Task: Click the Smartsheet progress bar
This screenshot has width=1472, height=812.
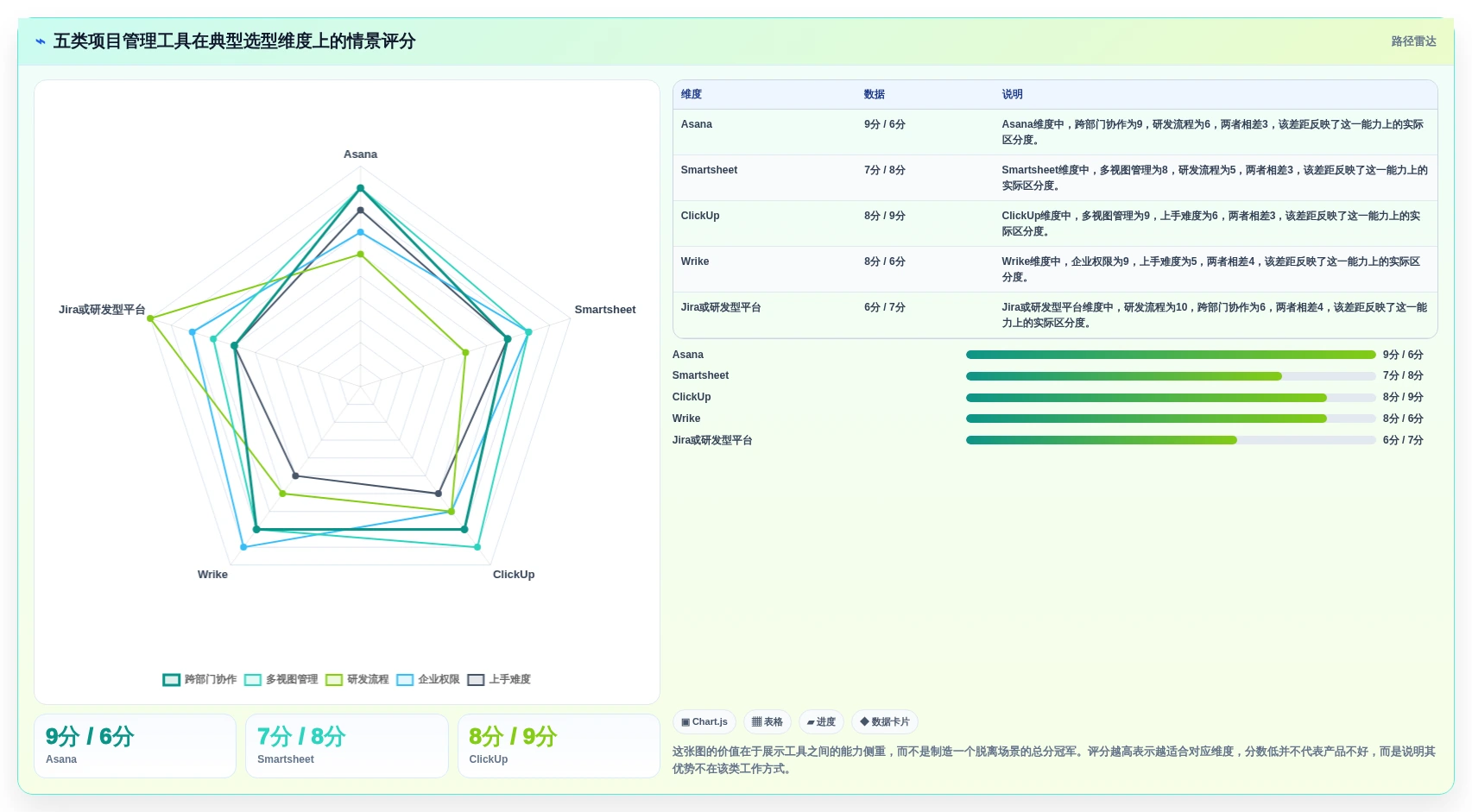Action: click(x=1171, y=376)
